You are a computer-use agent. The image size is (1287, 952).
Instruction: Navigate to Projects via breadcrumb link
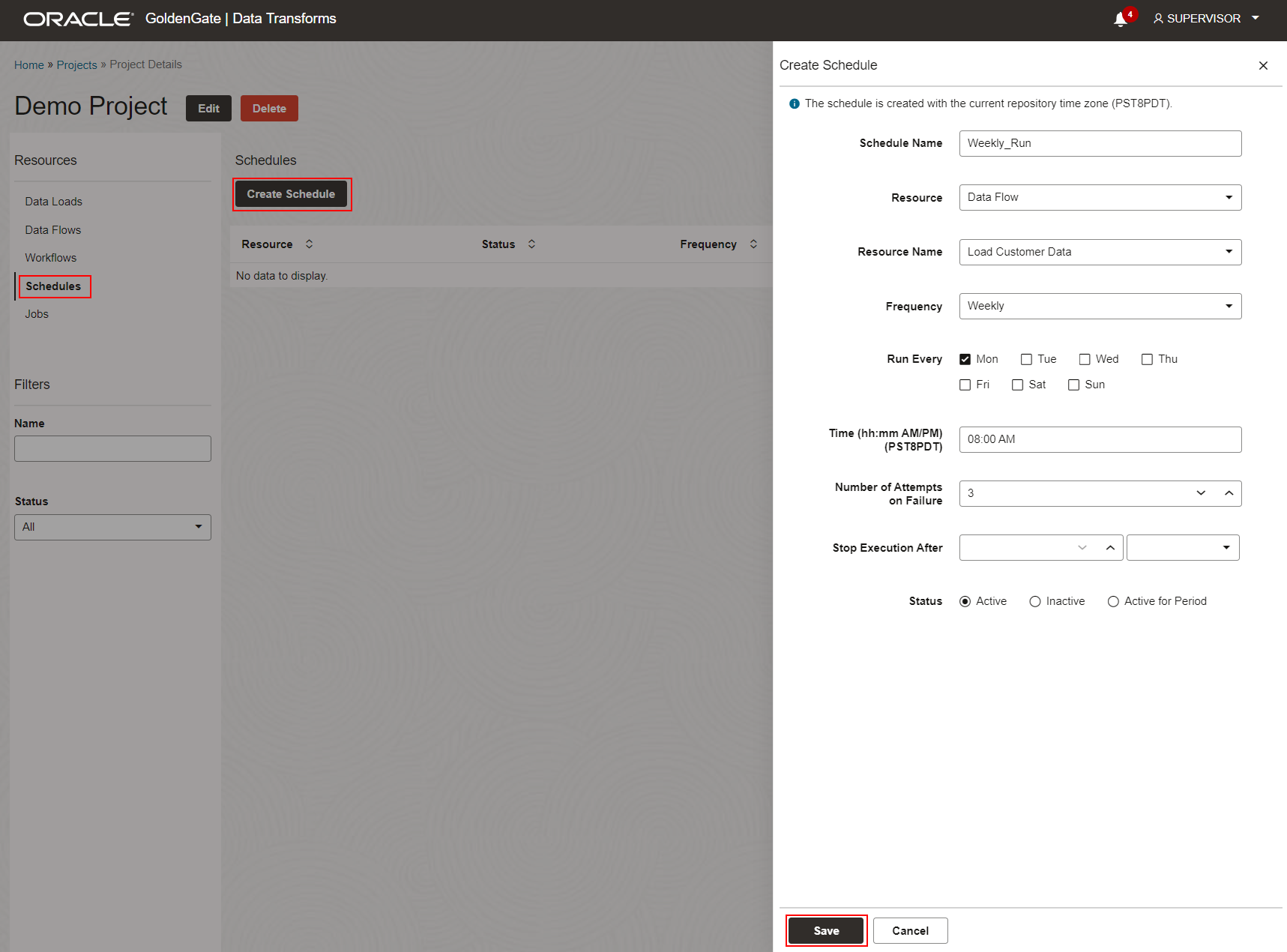pos(76,64)
